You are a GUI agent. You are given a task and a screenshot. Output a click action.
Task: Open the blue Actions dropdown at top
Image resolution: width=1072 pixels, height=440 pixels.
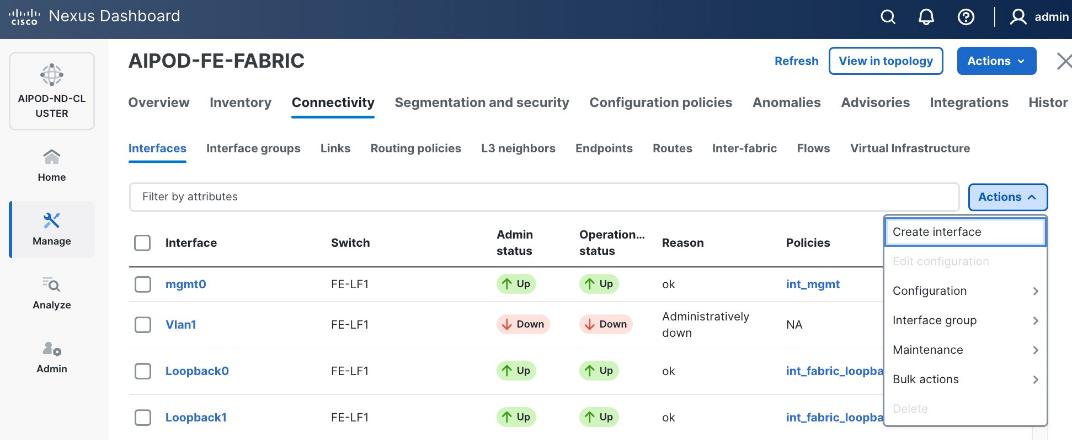click(x=996, y=61)
